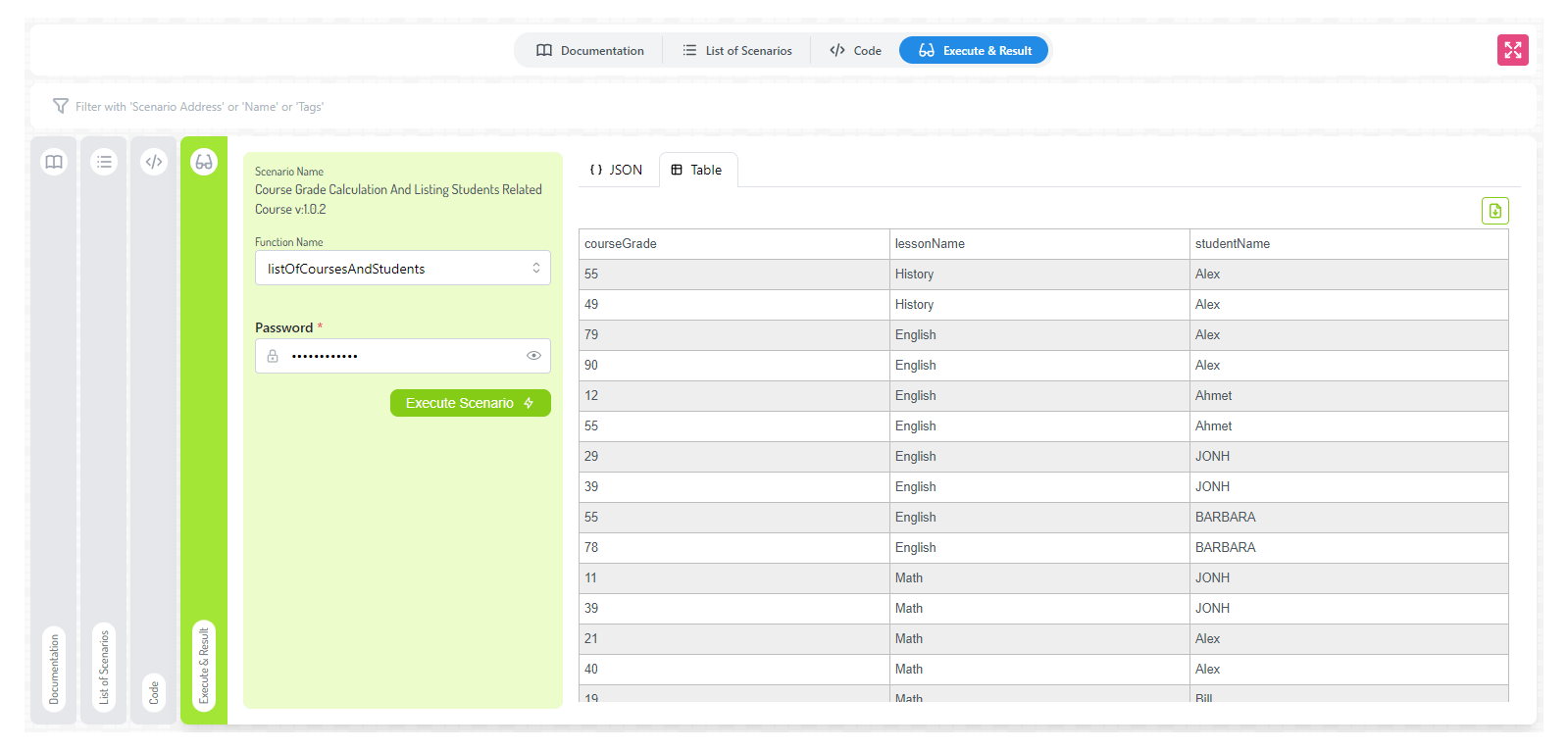Click the lock icon in password field
The height and width of the screenshot is (750, 1568).
click(273, 356)
